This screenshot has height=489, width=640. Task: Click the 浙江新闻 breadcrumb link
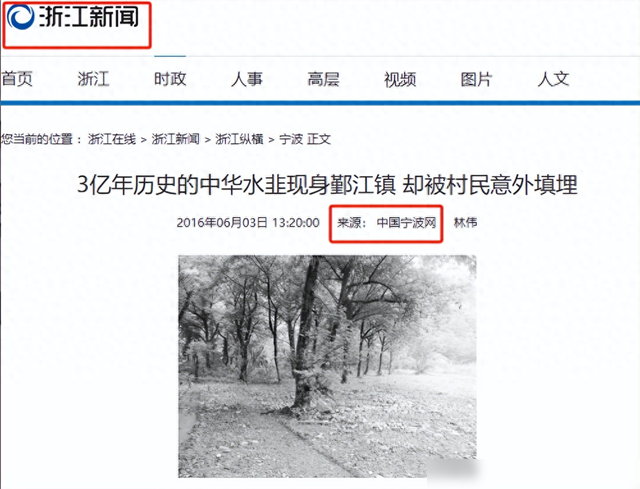pyautogui.click(x=176, y=139)
